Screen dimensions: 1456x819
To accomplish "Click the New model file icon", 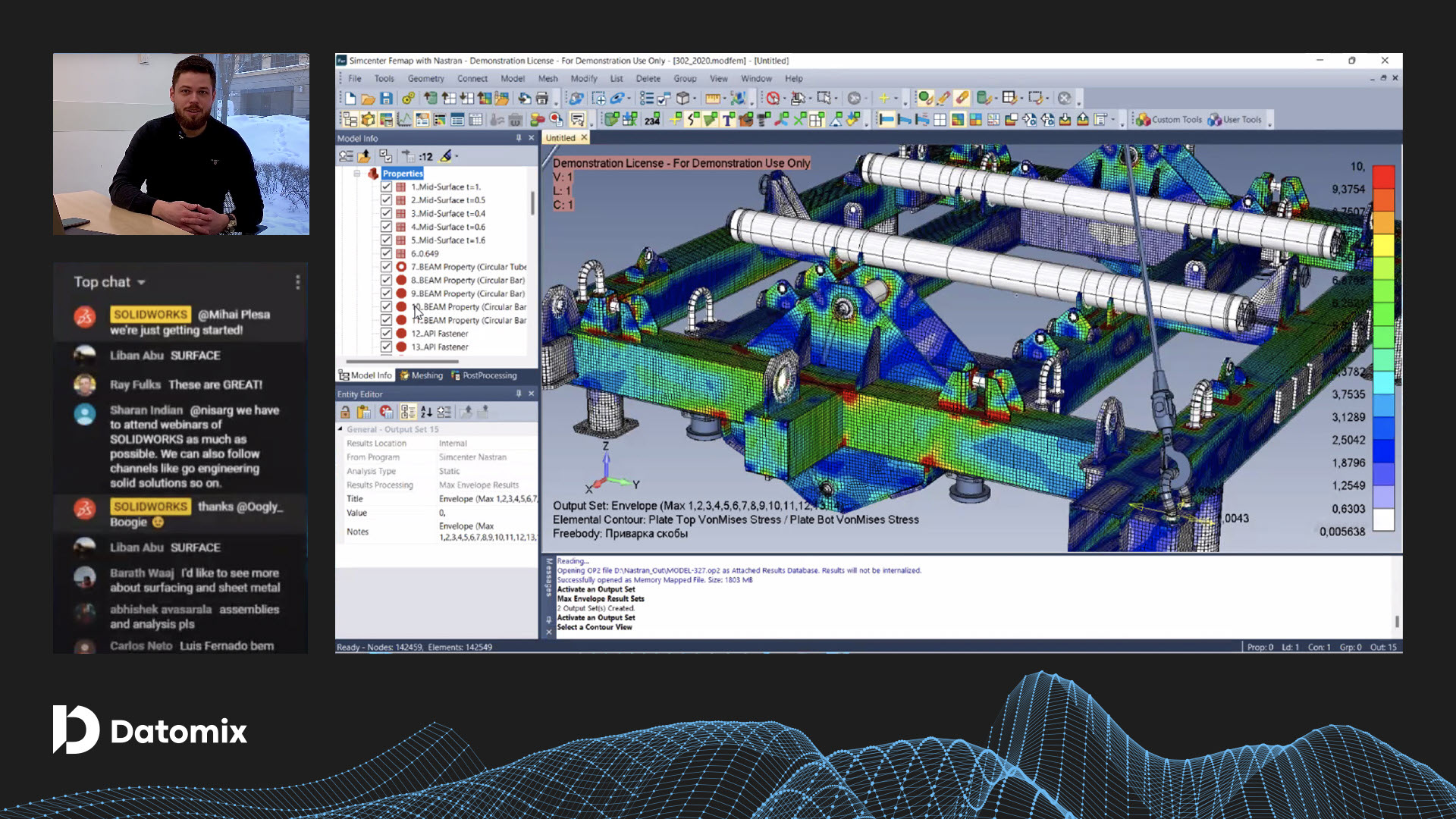I will click(350, 99).
